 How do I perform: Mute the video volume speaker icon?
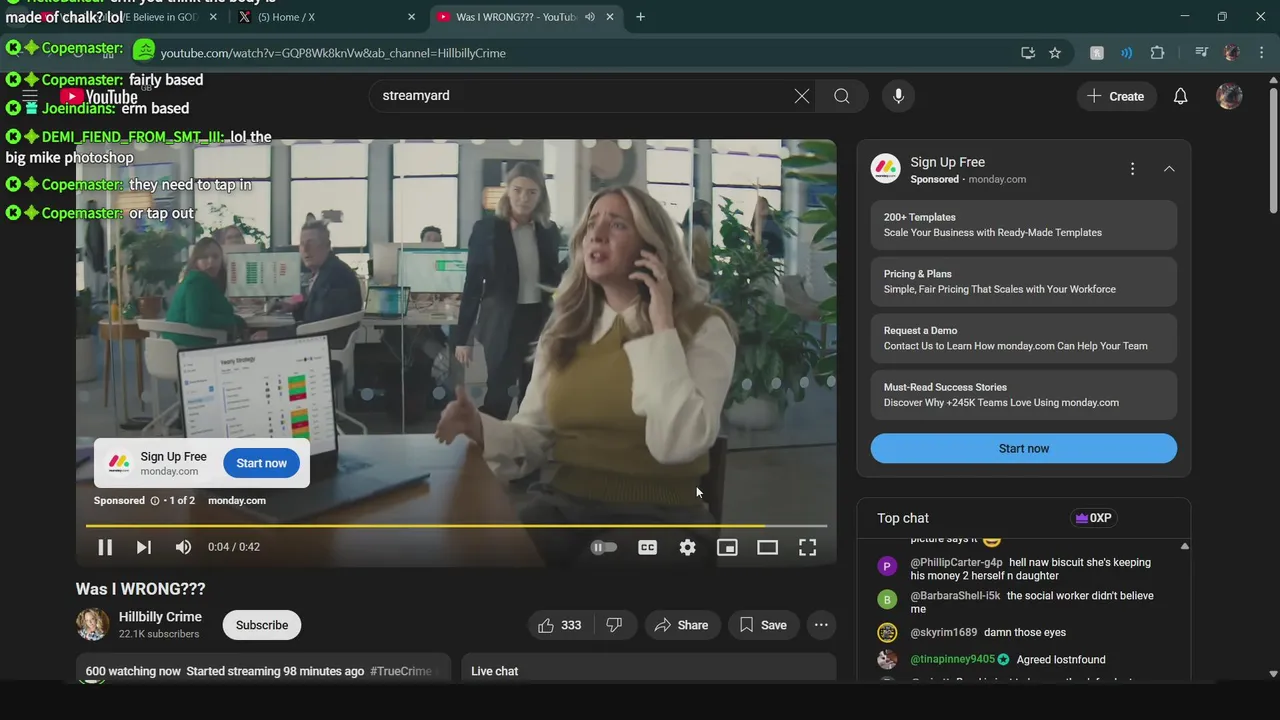(183, 547)
